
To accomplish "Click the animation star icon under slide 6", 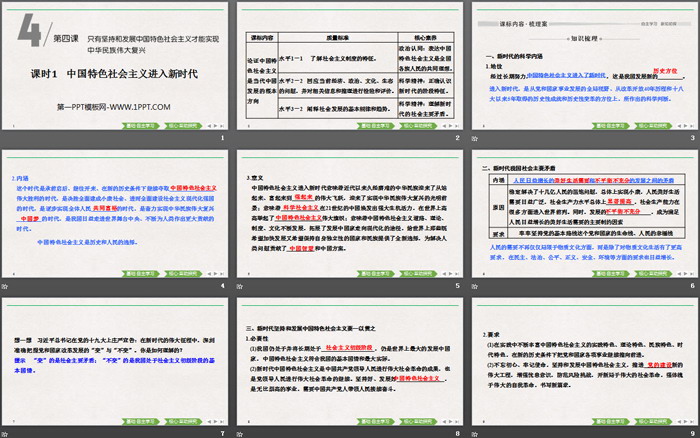I will pos(478,288).
